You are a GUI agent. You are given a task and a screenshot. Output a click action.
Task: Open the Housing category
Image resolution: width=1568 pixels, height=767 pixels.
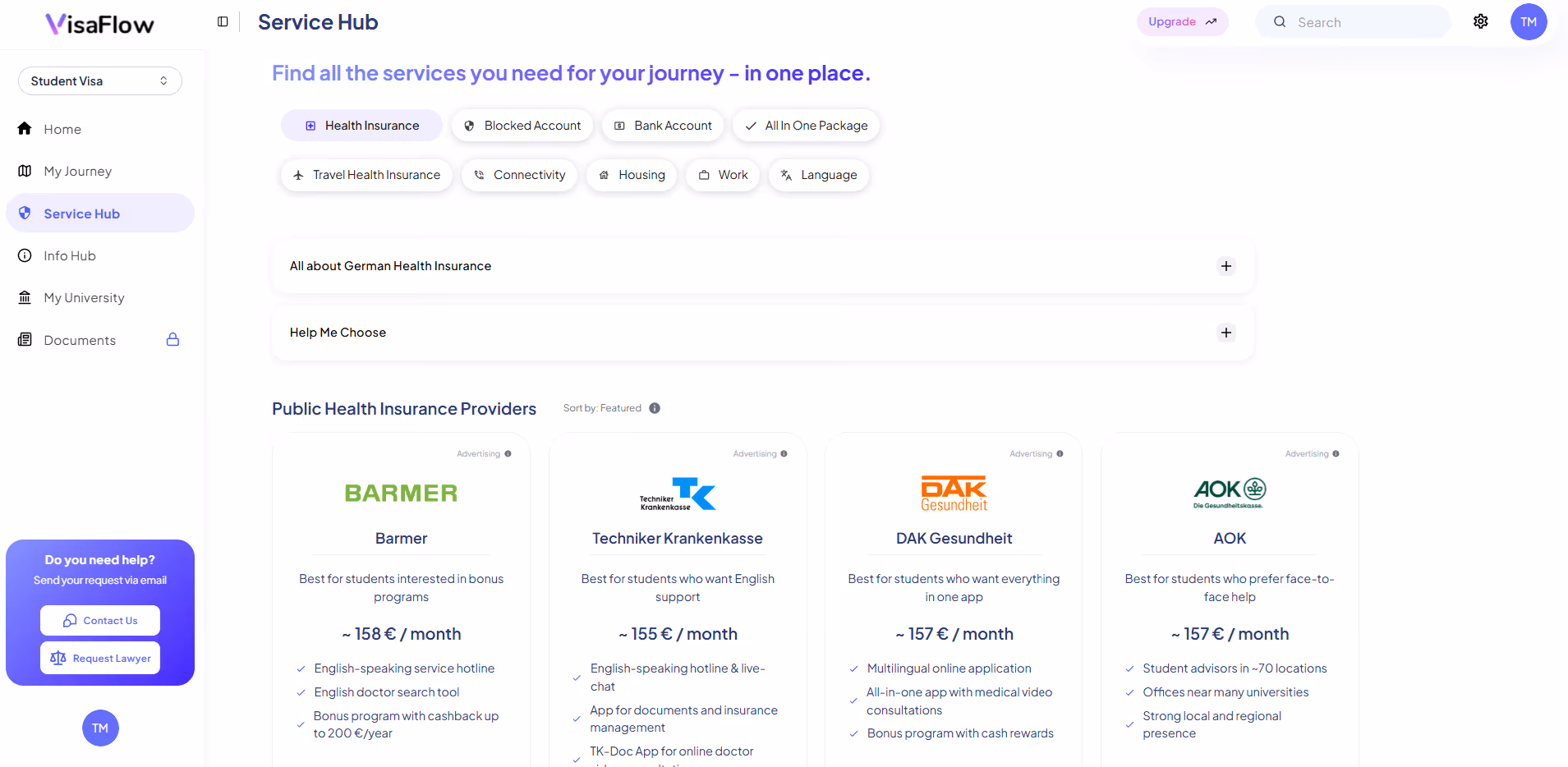point(631,174)
